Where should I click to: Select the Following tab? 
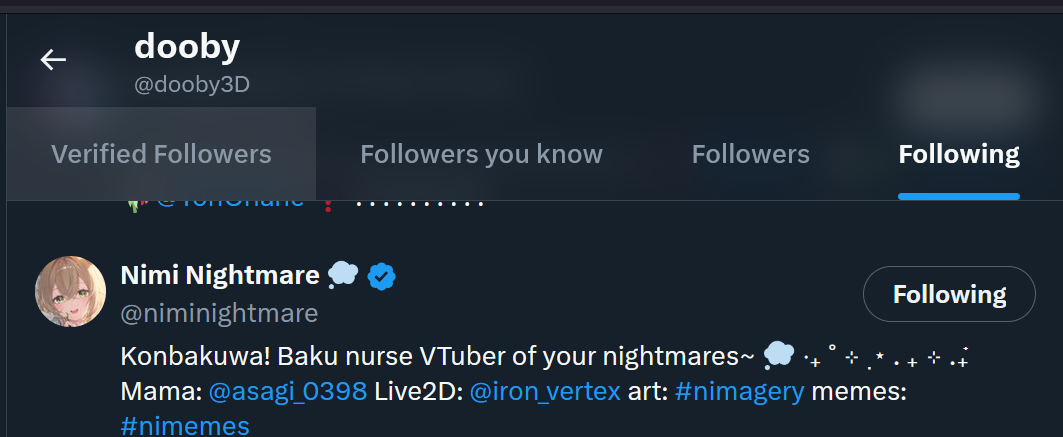click(x=958, y=154)
